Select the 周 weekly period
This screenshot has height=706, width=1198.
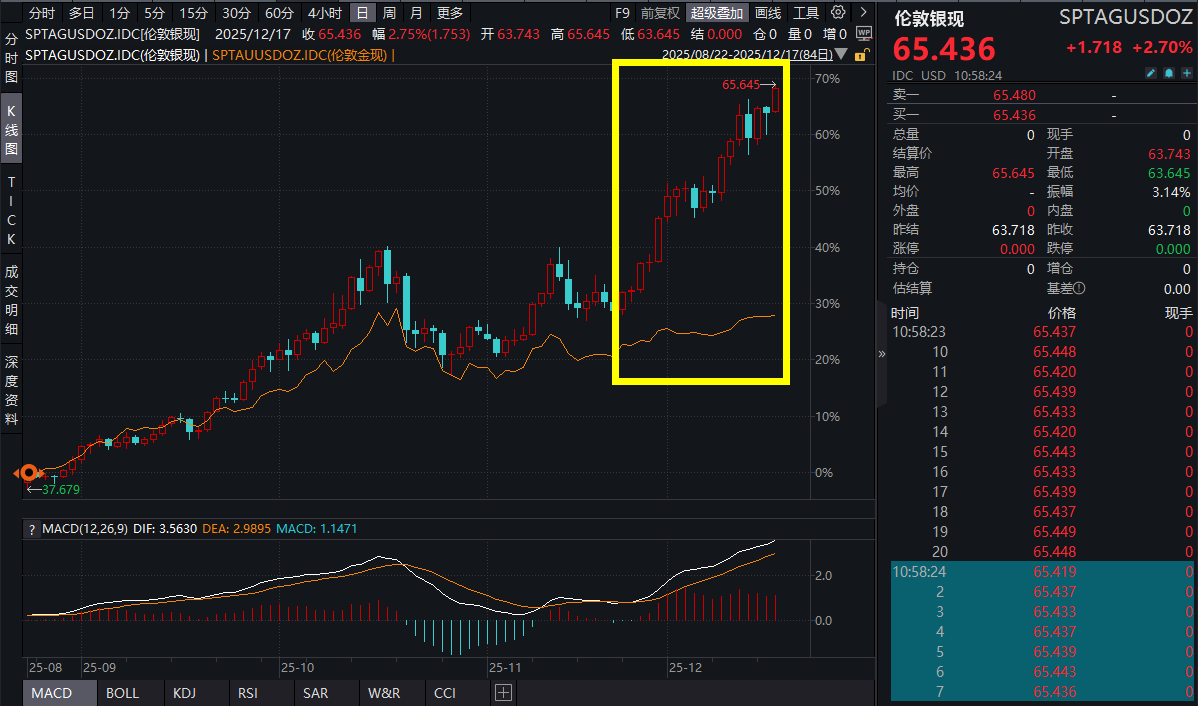pos(389,12)
